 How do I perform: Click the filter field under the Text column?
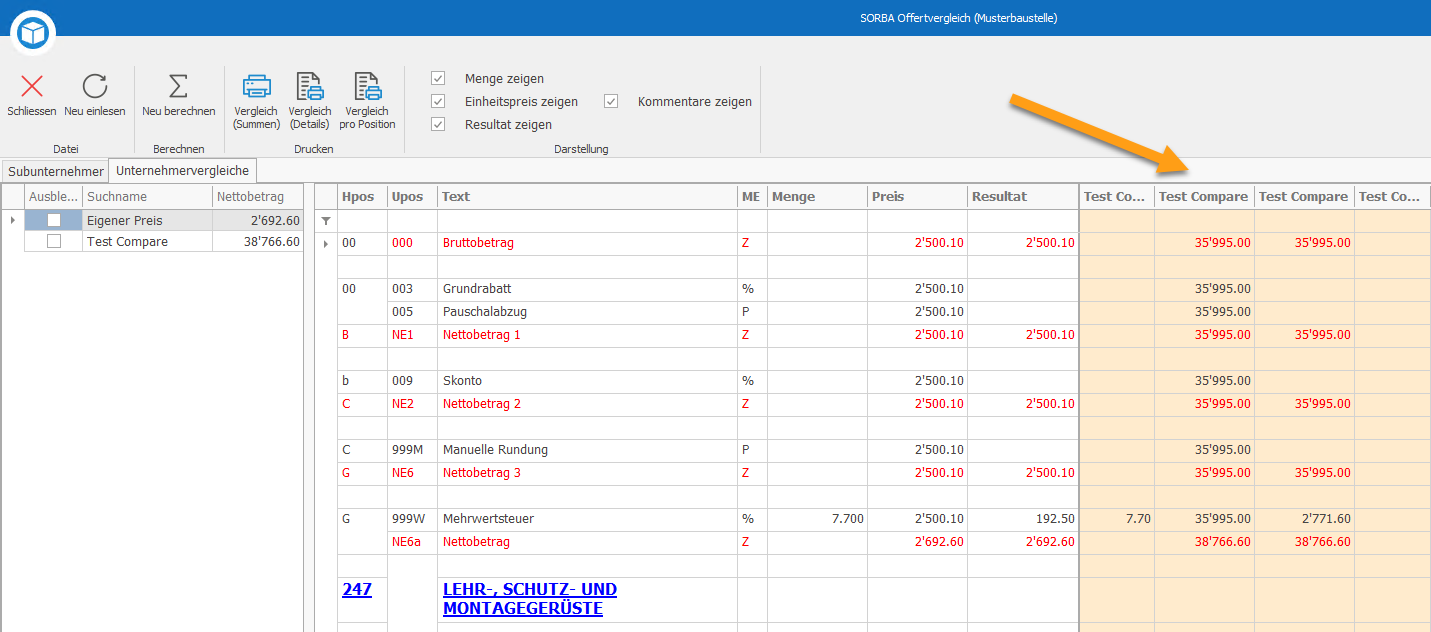[x=587, y=221]
